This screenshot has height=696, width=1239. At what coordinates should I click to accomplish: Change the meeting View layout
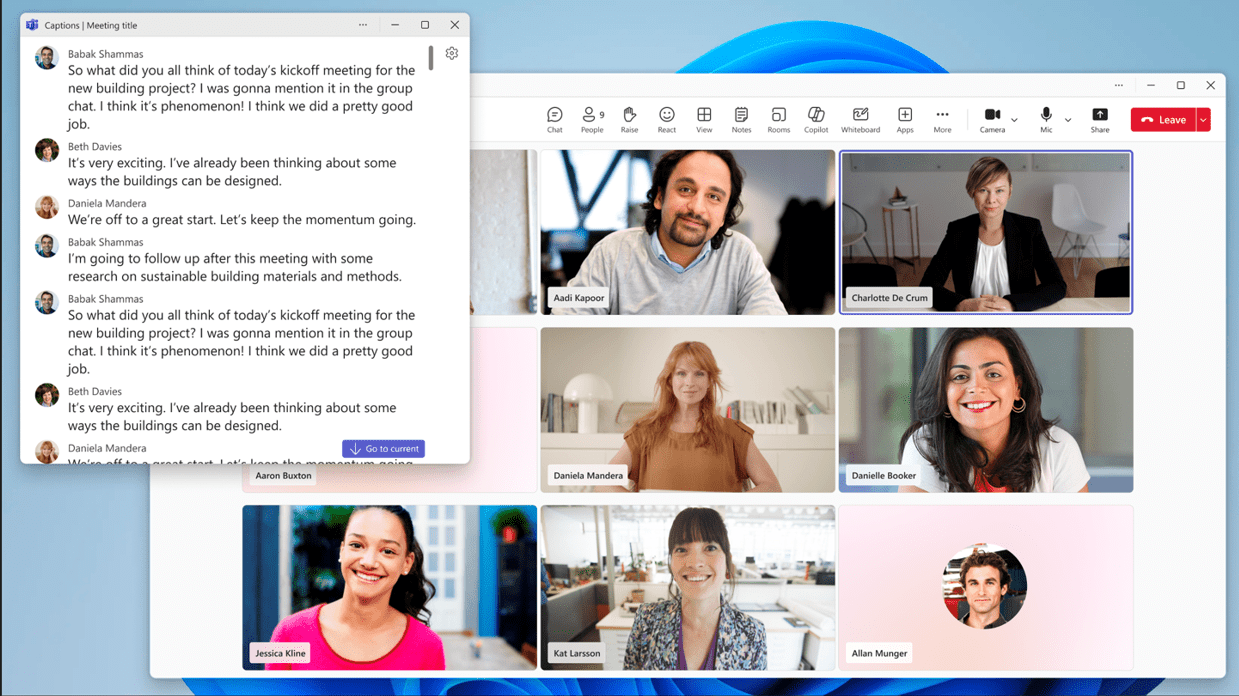coord(704,120)
